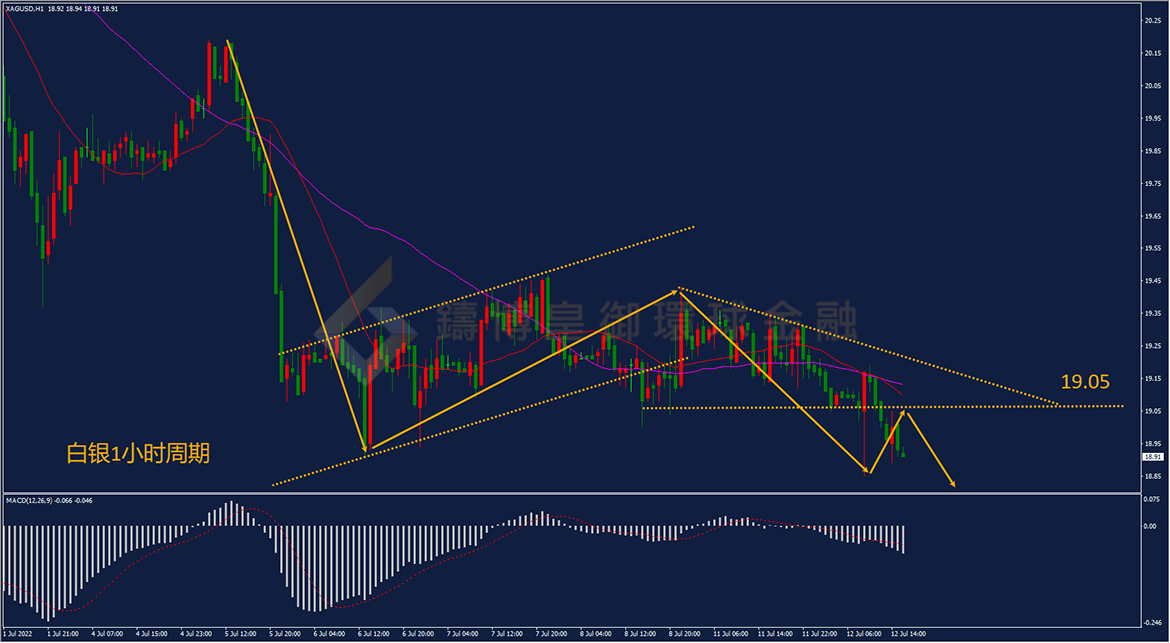
Task: Select the last MACD histogram bar
Action: click(904, 539)
